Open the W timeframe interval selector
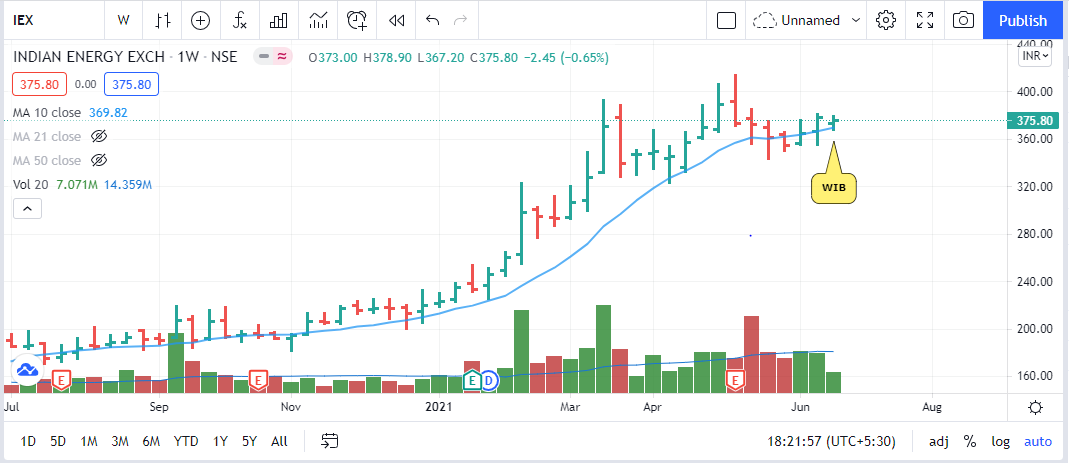The width and height of the screenshot is (1069, 463). 123,20
